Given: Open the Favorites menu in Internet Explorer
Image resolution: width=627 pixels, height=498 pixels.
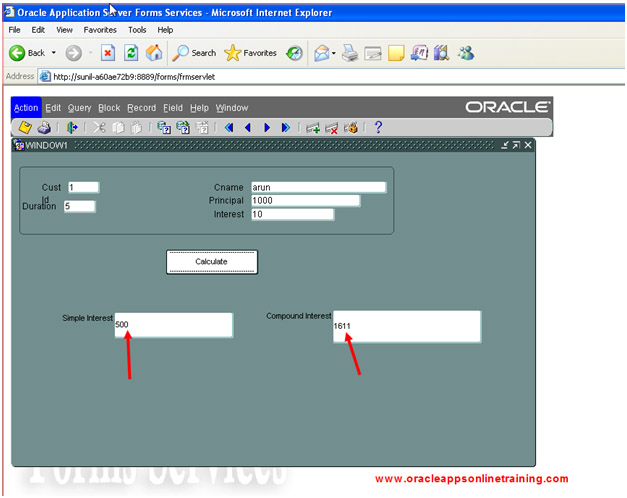Looking at the screenshot, I should pyautogui.click(x=100, y=30).
